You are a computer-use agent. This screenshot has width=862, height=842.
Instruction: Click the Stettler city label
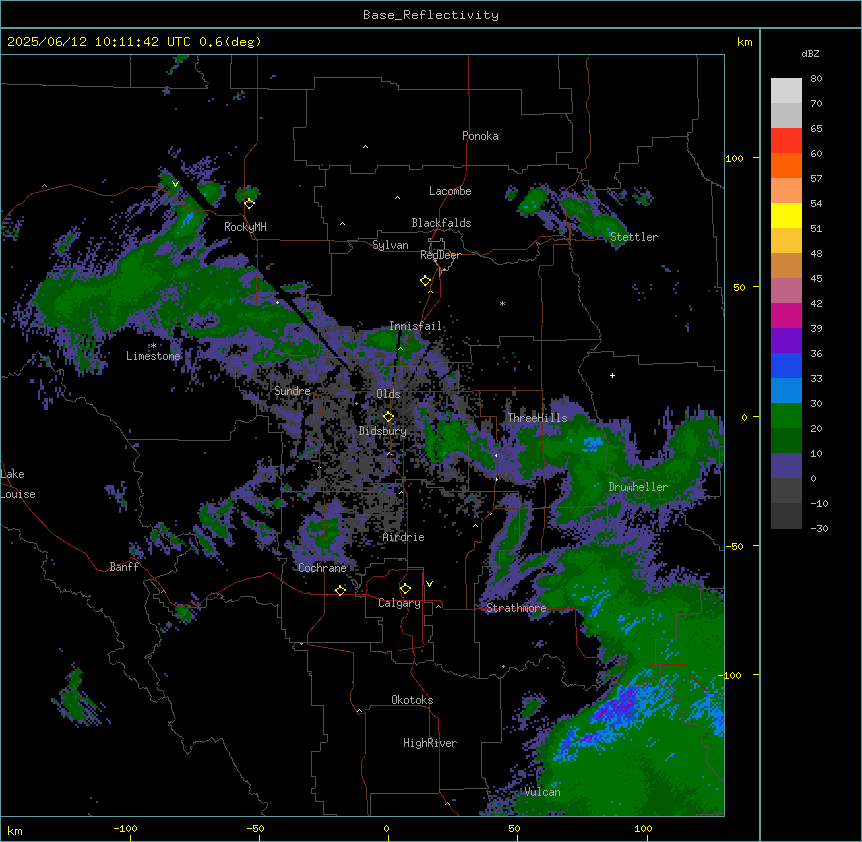point(634,237)
